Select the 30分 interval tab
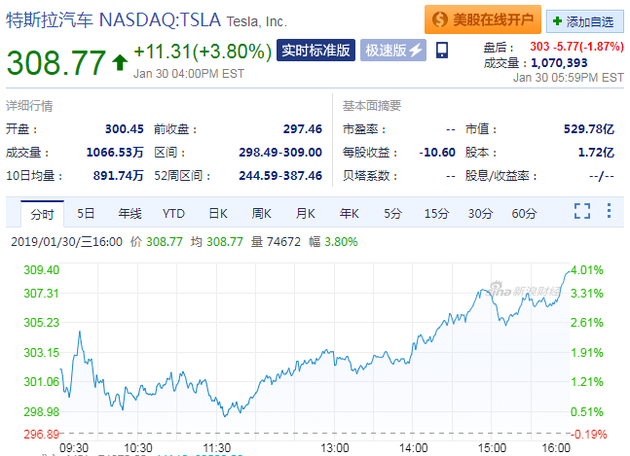This screenshot has height=456, width=630. (480, 213)
